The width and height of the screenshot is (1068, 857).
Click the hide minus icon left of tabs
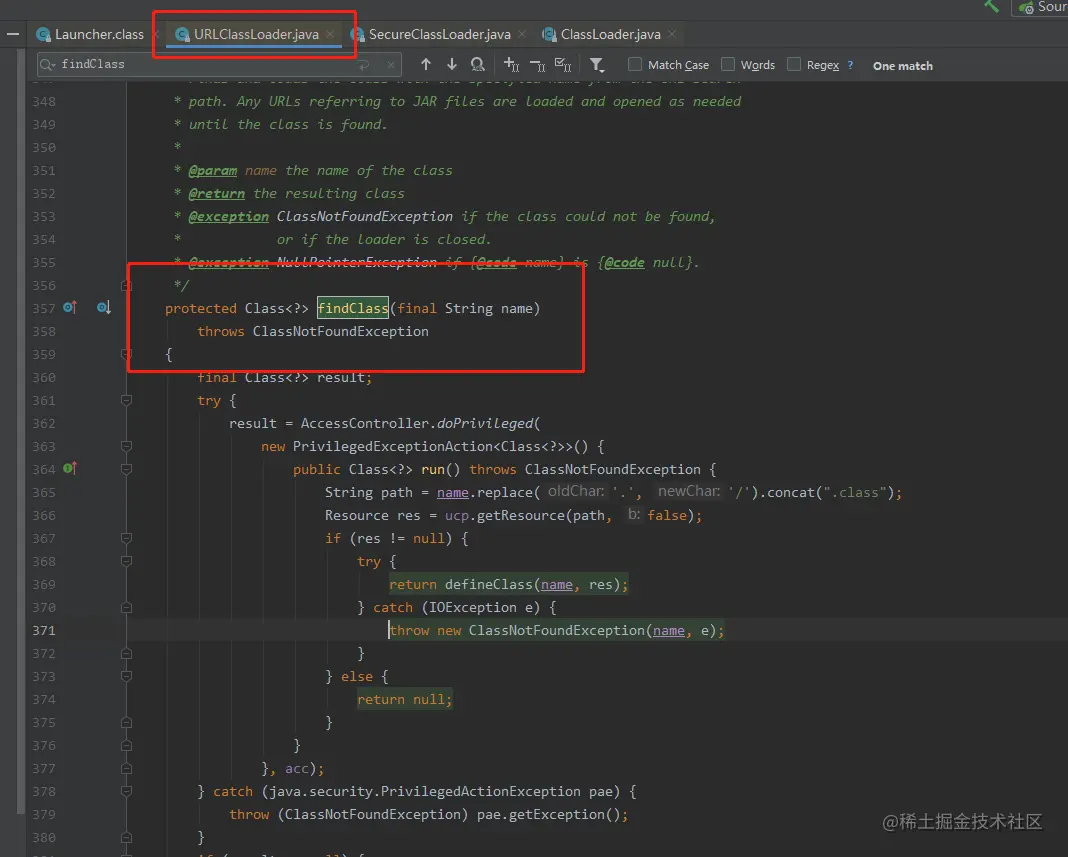(x=13, y=33)
